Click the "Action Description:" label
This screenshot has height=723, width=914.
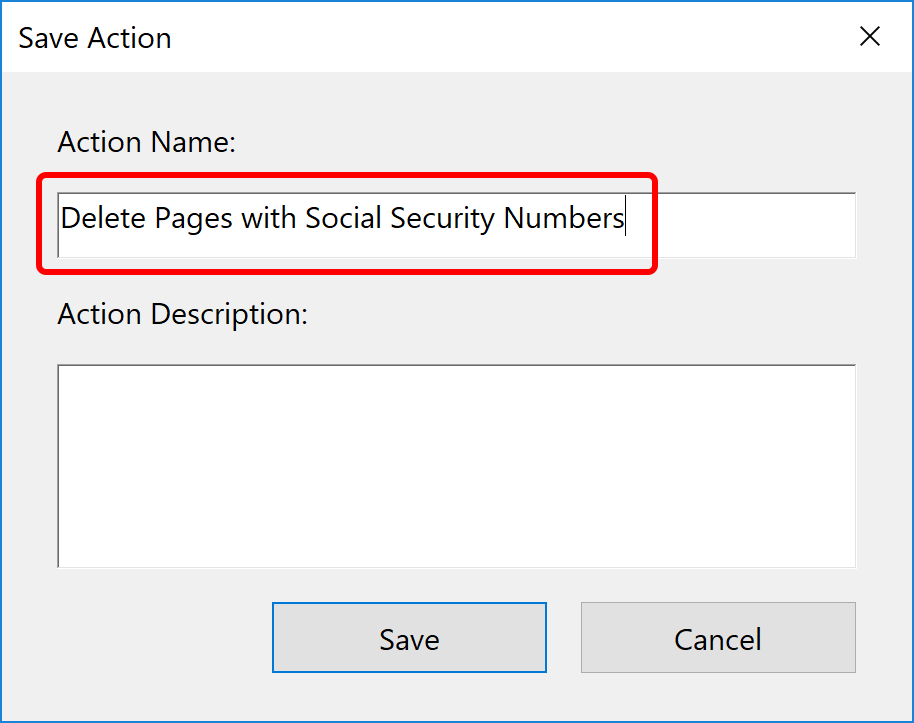click(182, 314)
